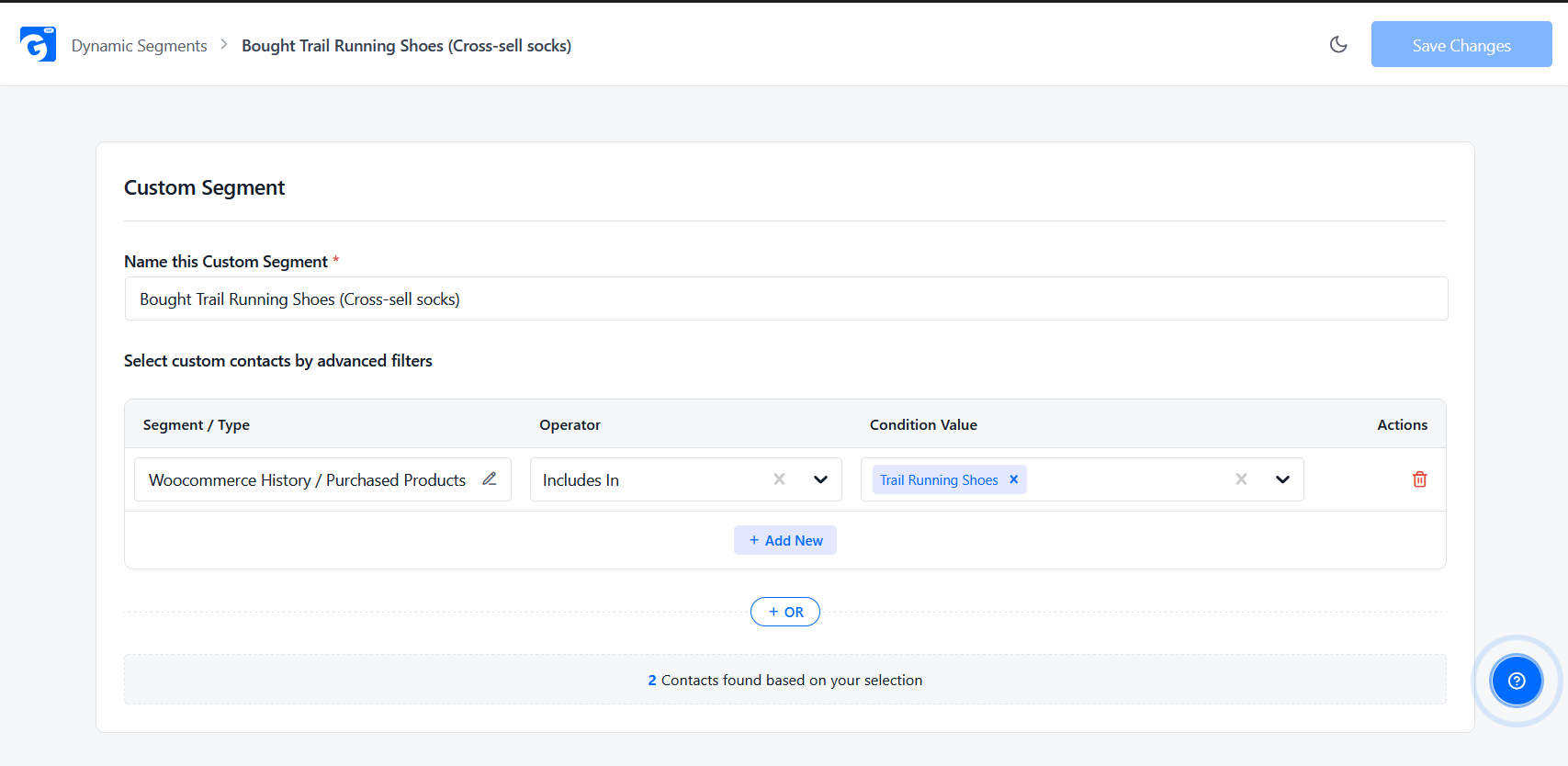The width and height of the screenshot is (1568, 766).
Task: Click the app logo icon in header
Action: point(38,44)
